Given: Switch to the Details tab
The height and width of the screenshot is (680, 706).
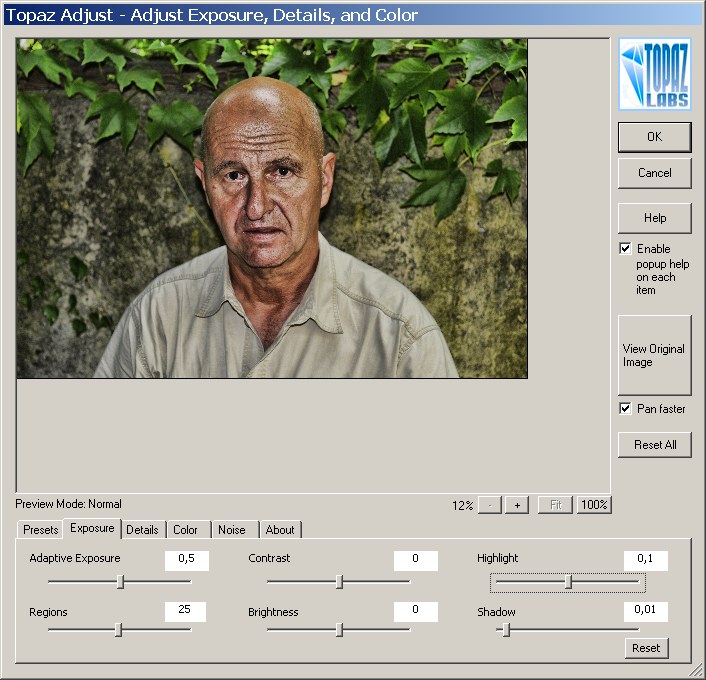Looking at the screenshot, I should [142, 530].
